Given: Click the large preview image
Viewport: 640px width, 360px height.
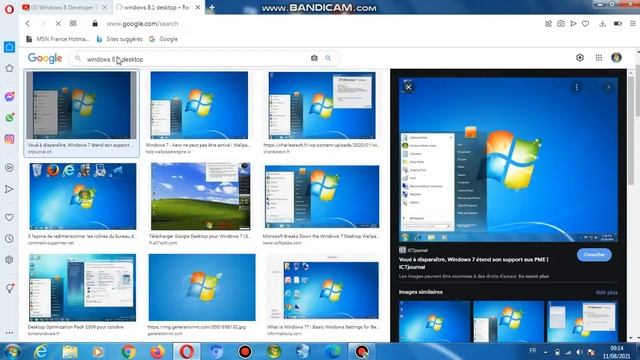Looking at the screenshot, I should [508, 160].
